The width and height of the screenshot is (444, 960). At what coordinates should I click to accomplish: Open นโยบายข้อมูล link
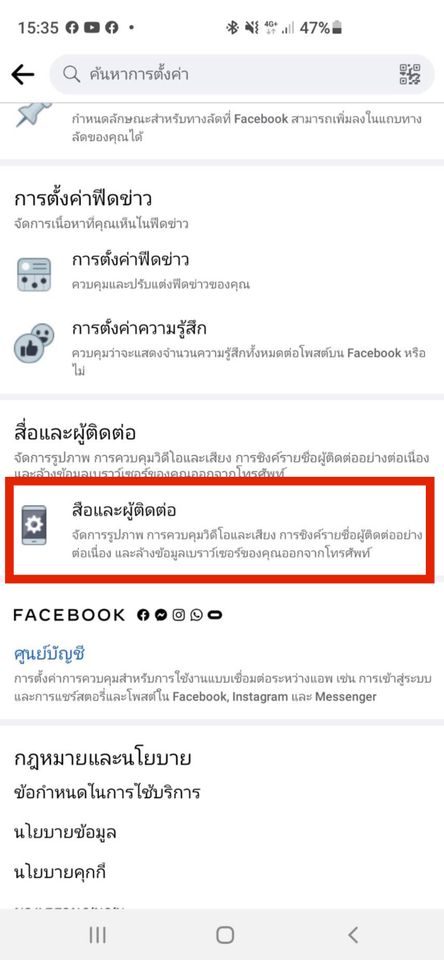click(x=65, y=832)
